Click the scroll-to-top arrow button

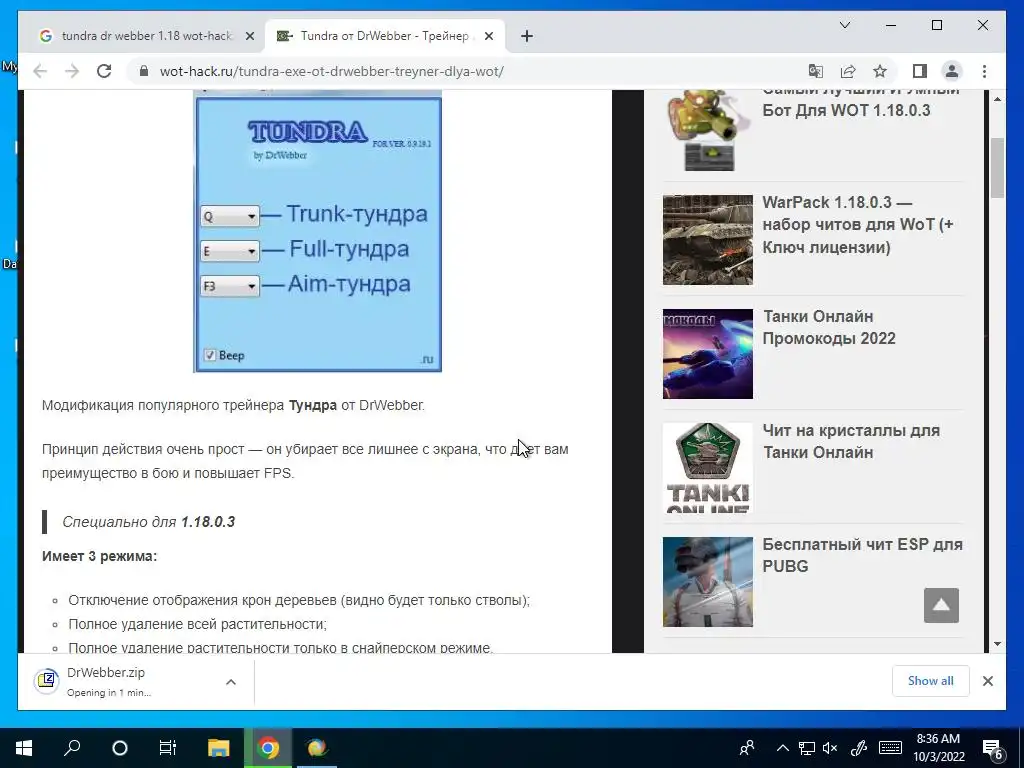click(x=941, y=605)
